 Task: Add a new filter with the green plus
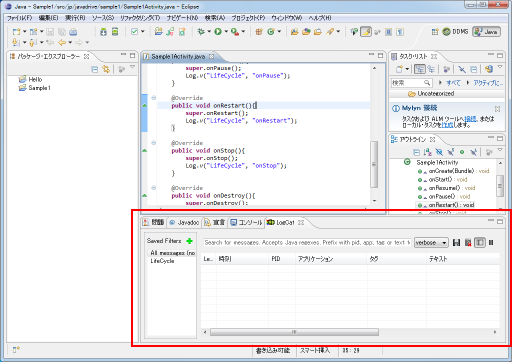click(x=190, y=241)
